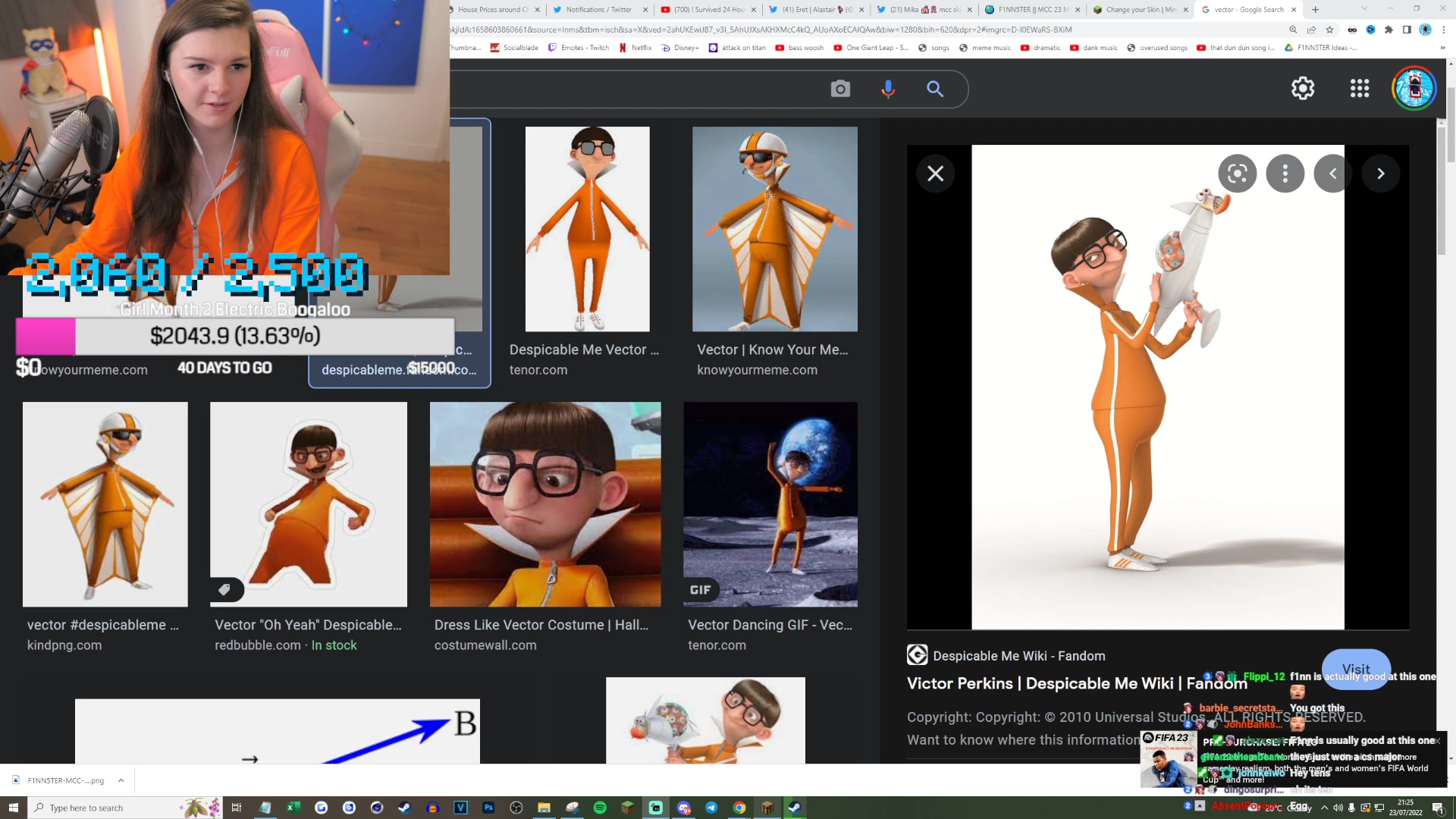The height and width of the screenshot is (819, 1456).
Task: Start voice search with the microphone icon
Action: (888, 89)
